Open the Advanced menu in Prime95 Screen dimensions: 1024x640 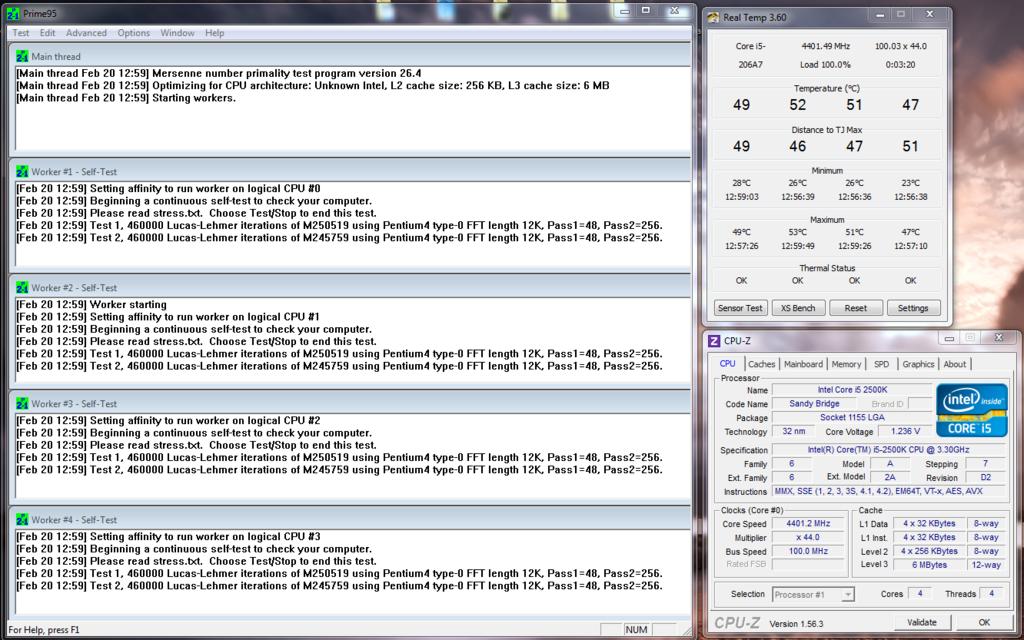(x=86, y=33)
